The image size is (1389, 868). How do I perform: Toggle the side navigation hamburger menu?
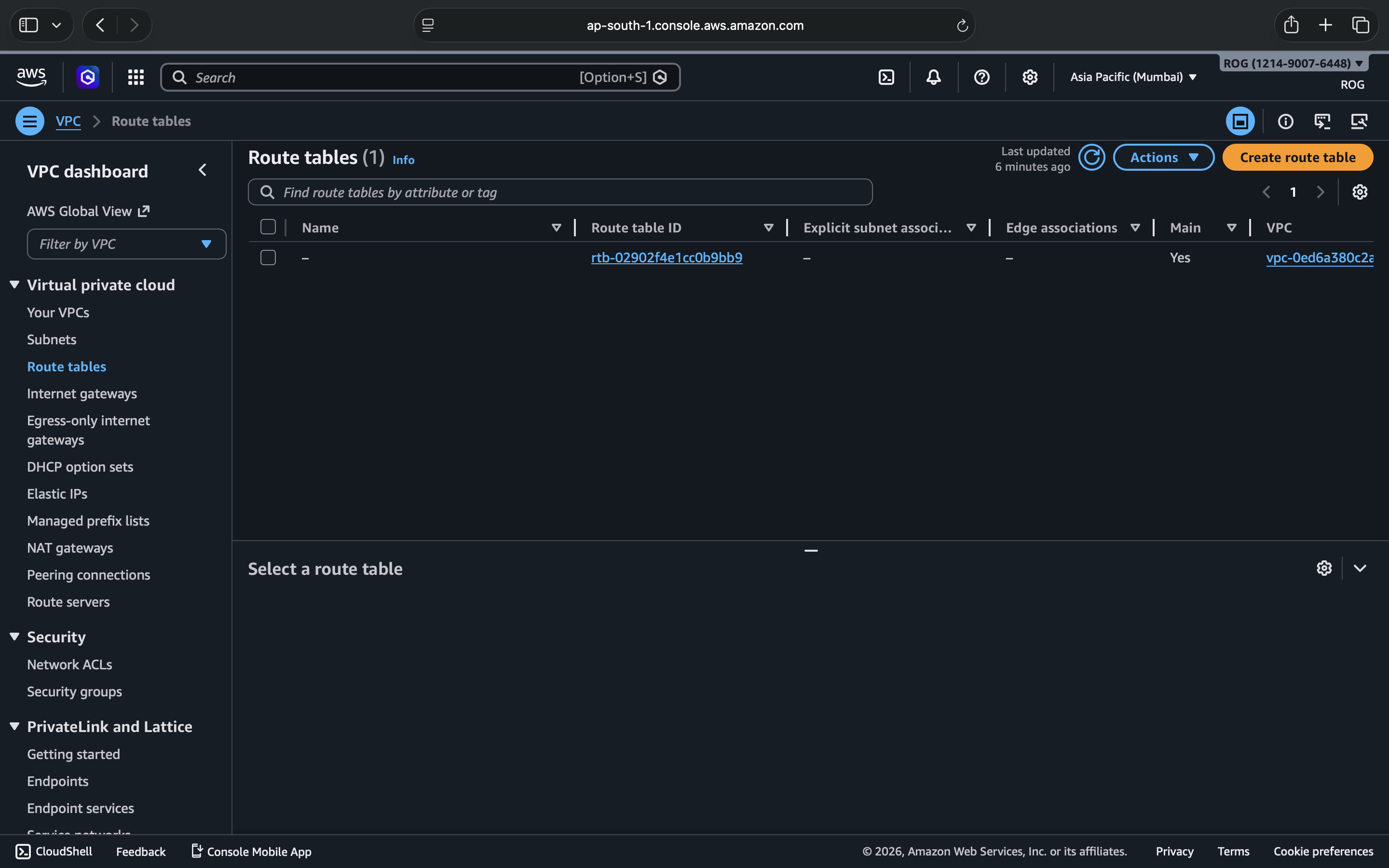coord(30,121)
